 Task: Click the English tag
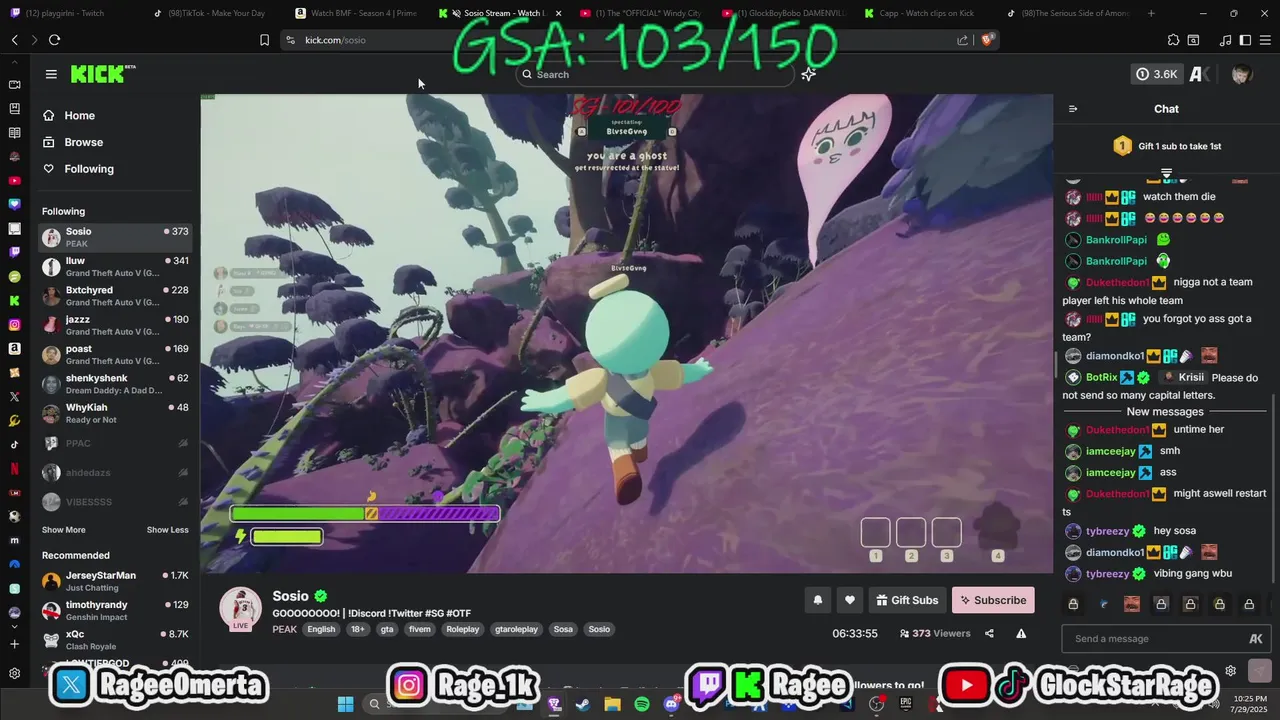click(321, 629)
